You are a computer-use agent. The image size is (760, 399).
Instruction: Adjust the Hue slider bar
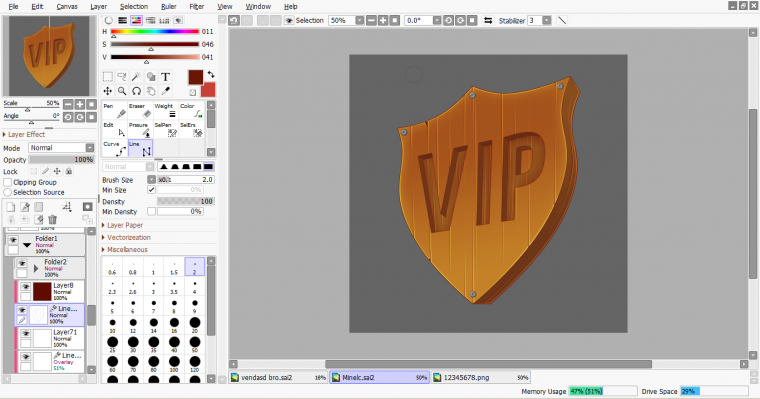(155, 32)
